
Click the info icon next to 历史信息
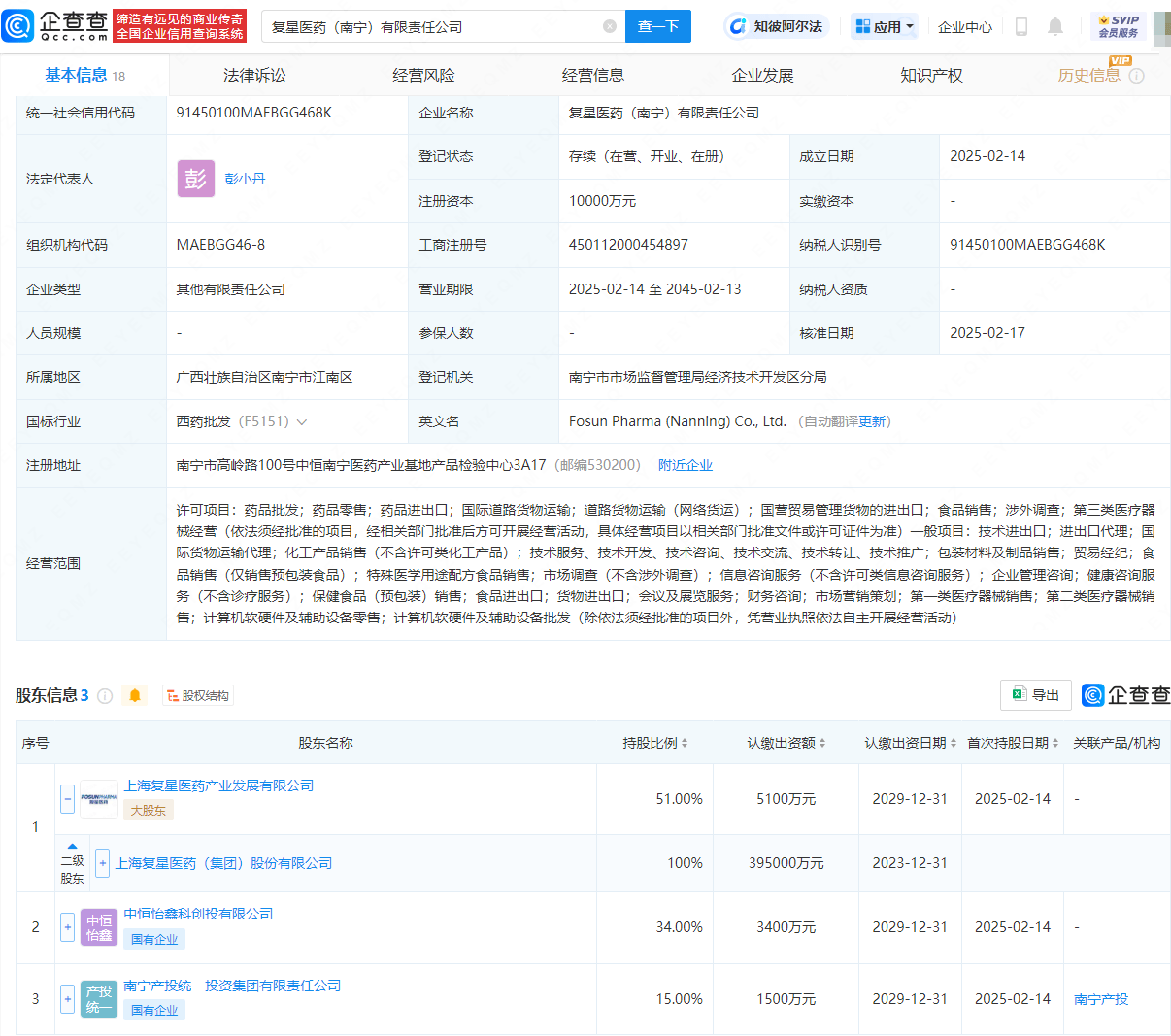[x=1137, y=76]
